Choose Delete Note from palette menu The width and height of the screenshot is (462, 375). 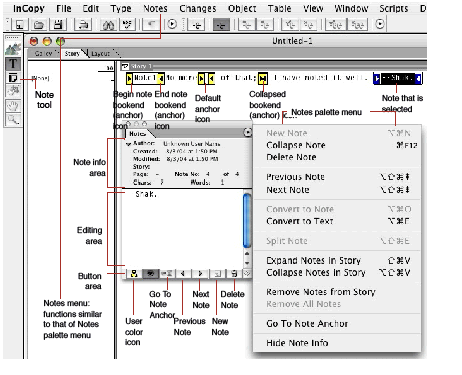(337, 157)
